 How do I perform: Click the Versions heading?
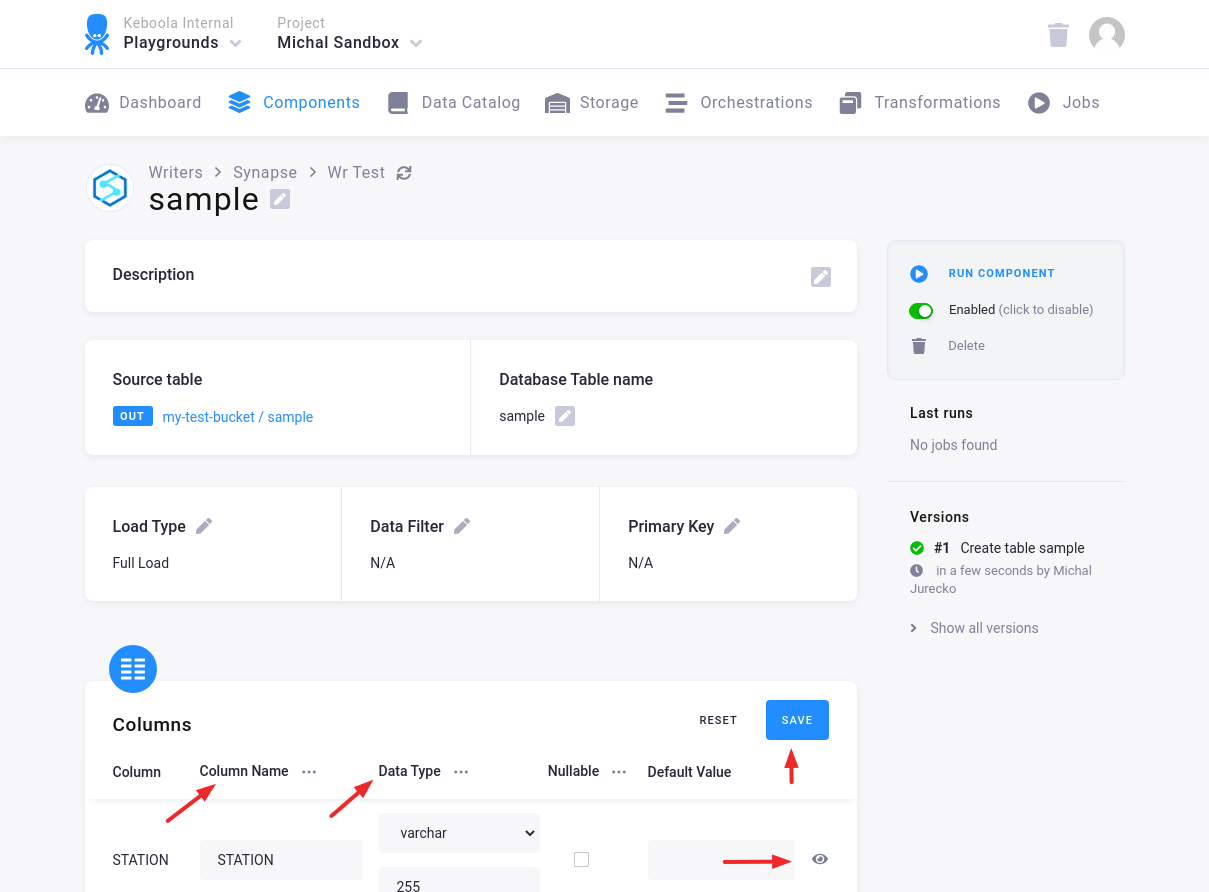click(939, 517)
